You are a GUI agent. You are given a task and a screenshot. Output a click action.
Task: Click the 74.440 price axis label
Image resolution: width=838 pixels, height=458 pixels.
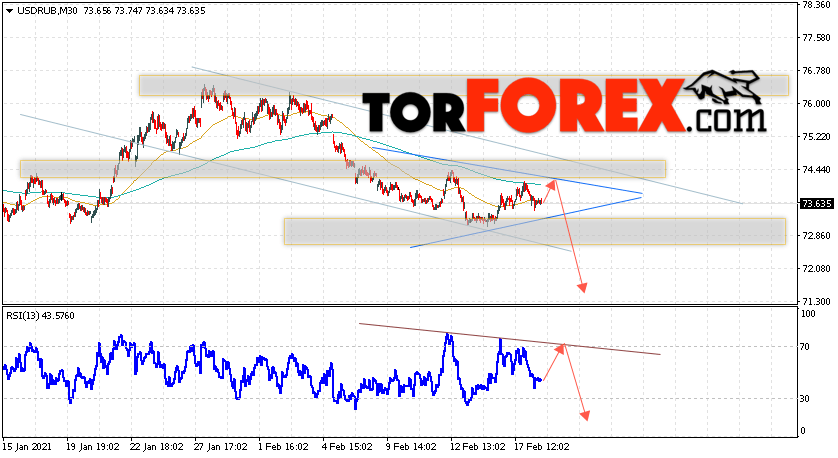coord(816,170)
